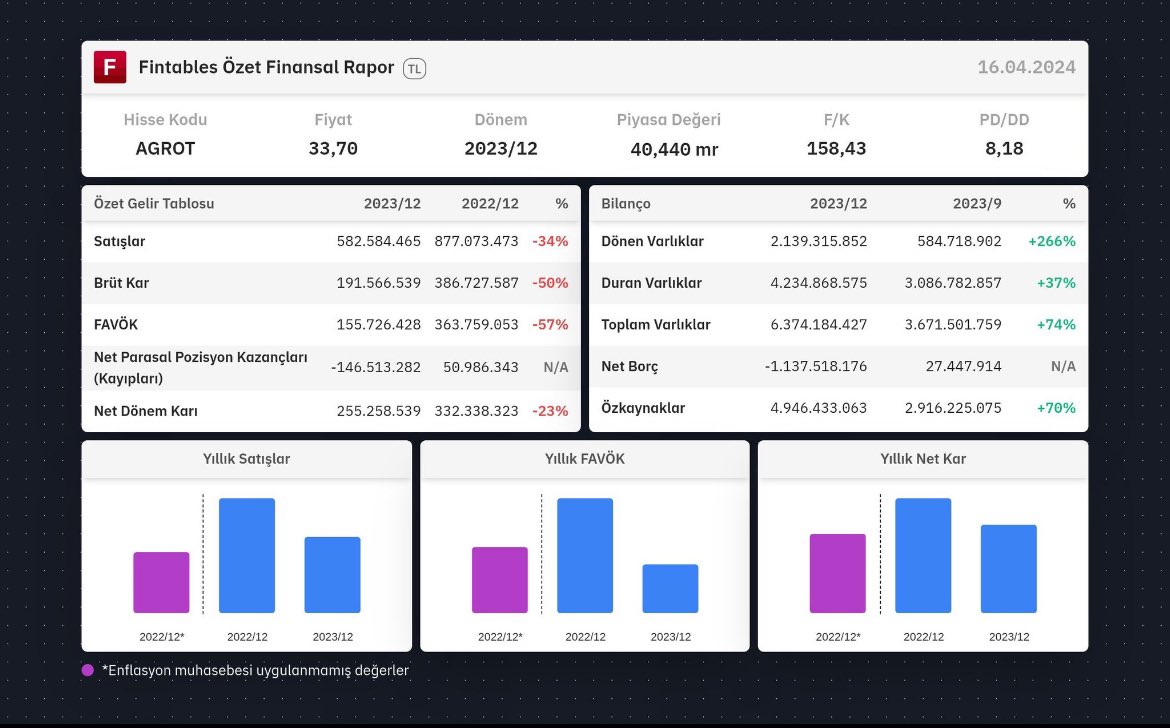Click the 2023/12 bar in Yıllık Satışlar chart
This screenshot has height=728, width=1170.
coord(333,575)
